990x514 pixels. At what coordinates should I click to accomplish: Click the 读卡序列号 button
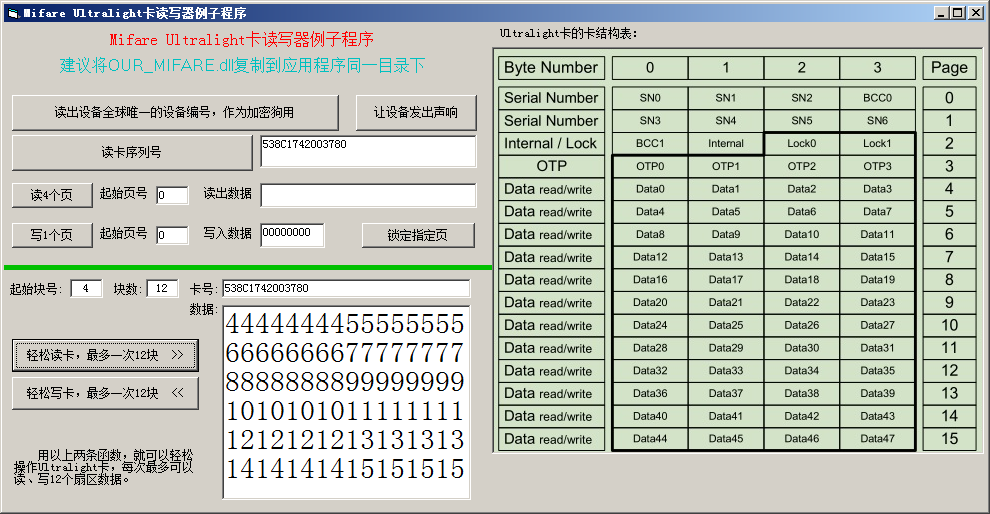132,152
